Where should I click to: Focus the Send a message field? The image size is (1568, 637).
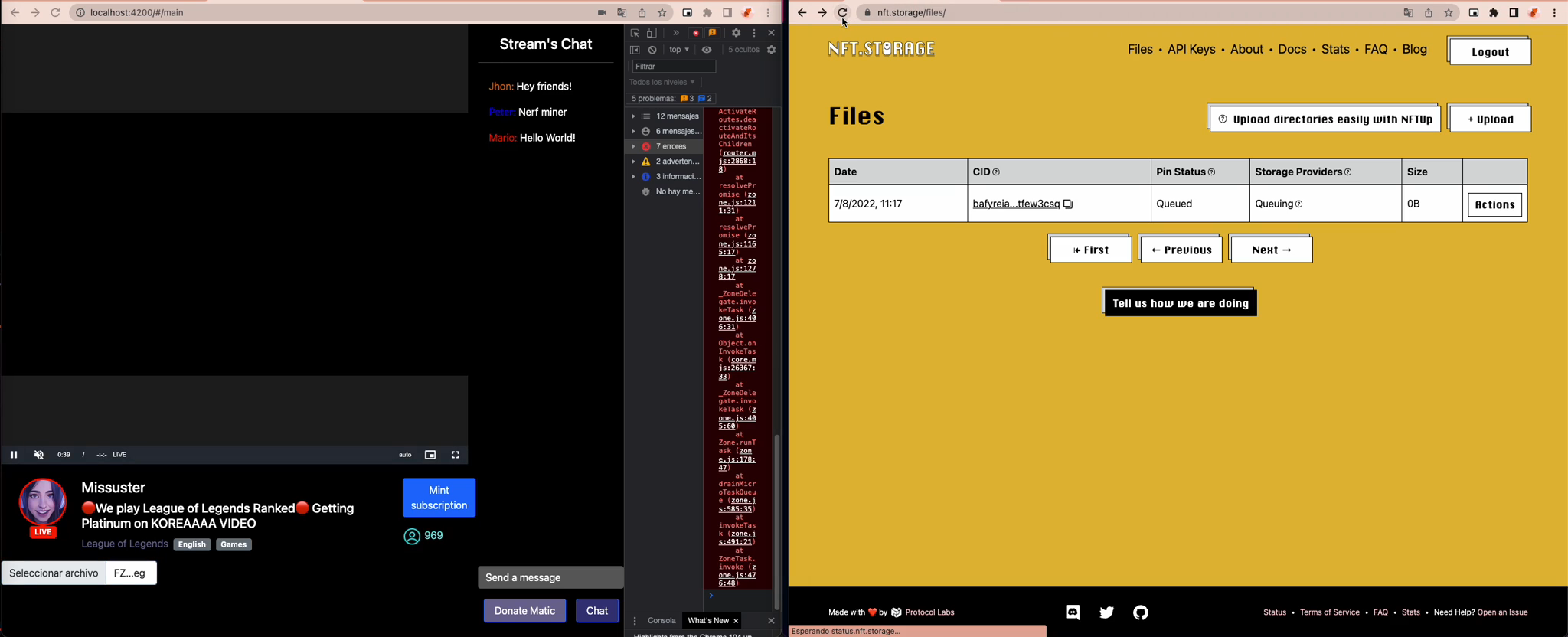pos(550,578)
